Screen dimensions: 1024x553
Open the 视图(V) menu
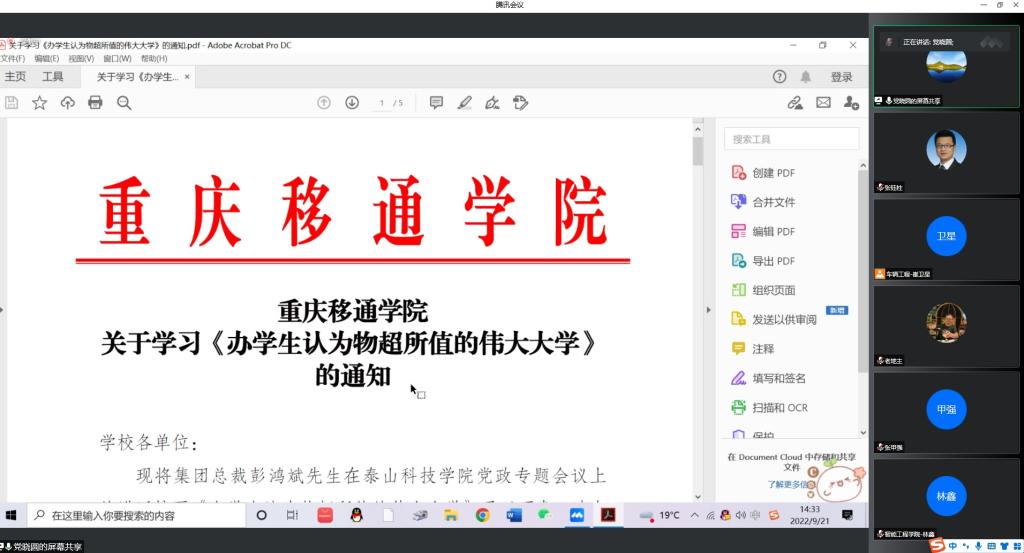(81, 59)
